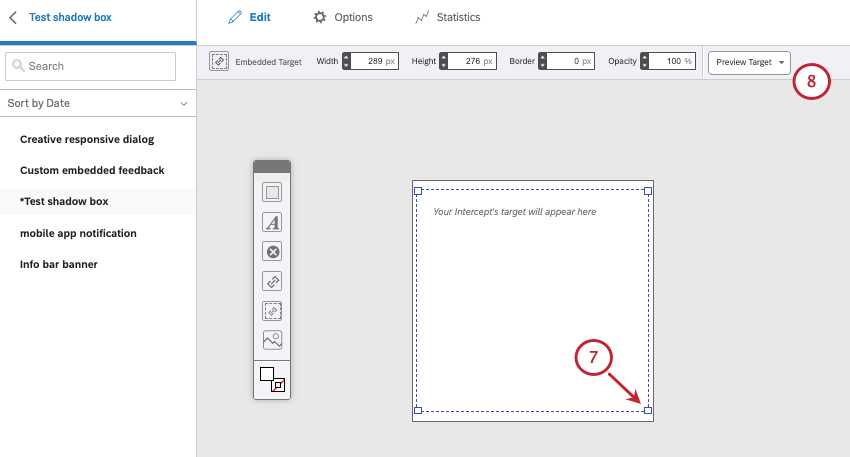
Task: Add a close button element from palette
Action: (x=272, y=252)
